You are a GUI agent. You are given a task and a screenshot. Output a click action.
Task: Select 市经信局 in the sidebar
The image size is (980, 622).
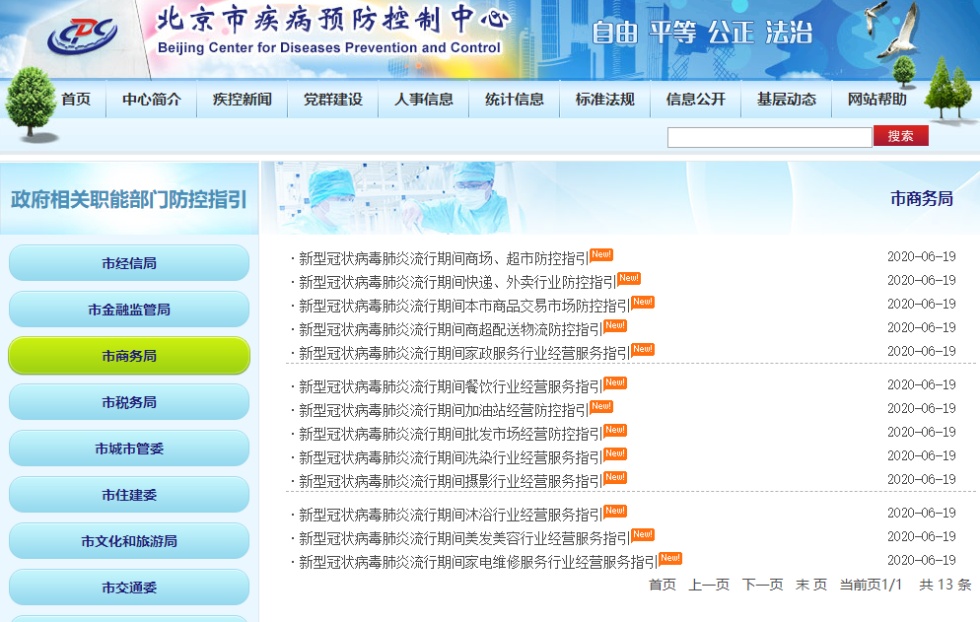point(129,262)
